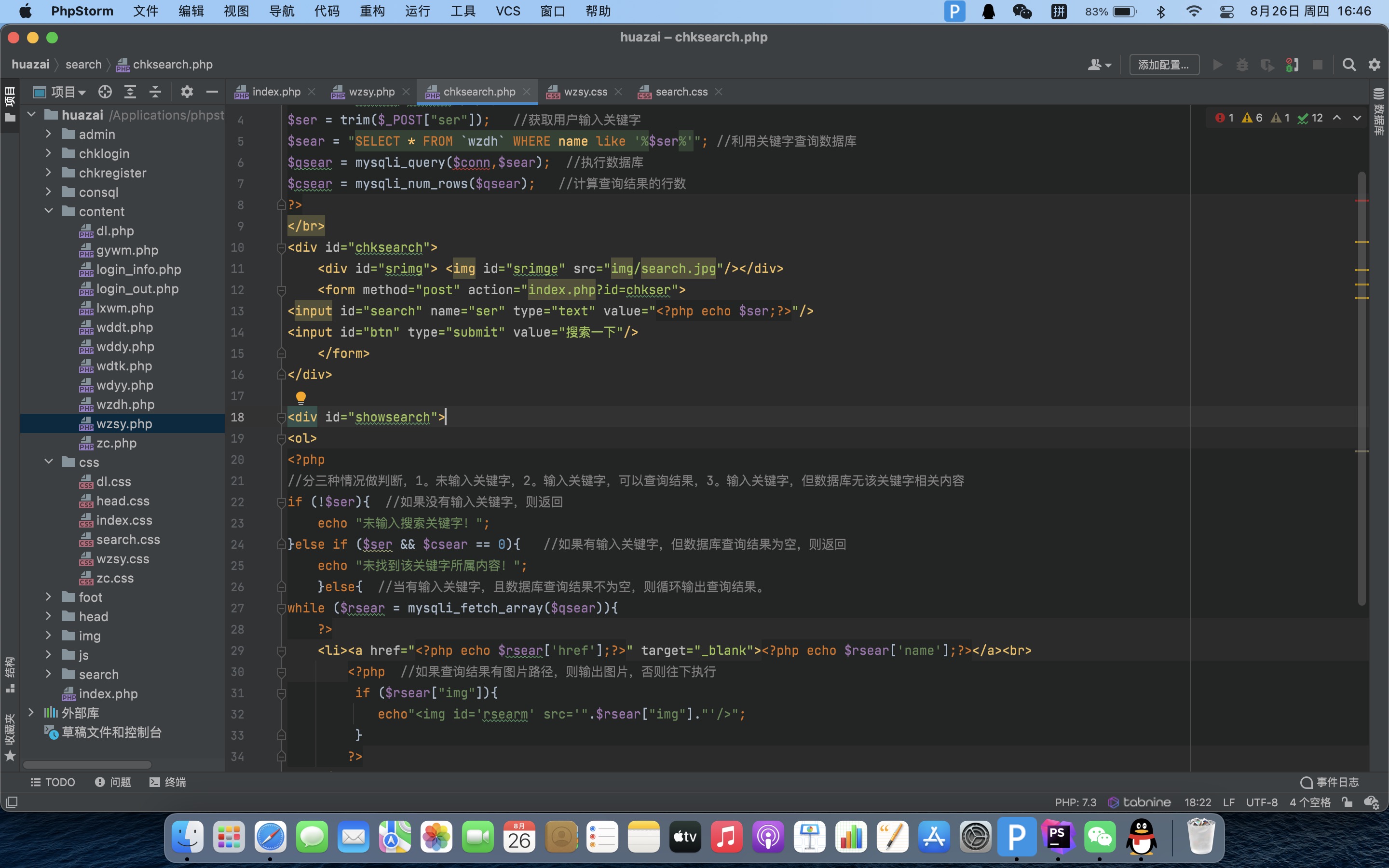Click the Collapse All icon in project toolbar
The height and width of the screenshot is (868, 1389).
tap(155, 92)
